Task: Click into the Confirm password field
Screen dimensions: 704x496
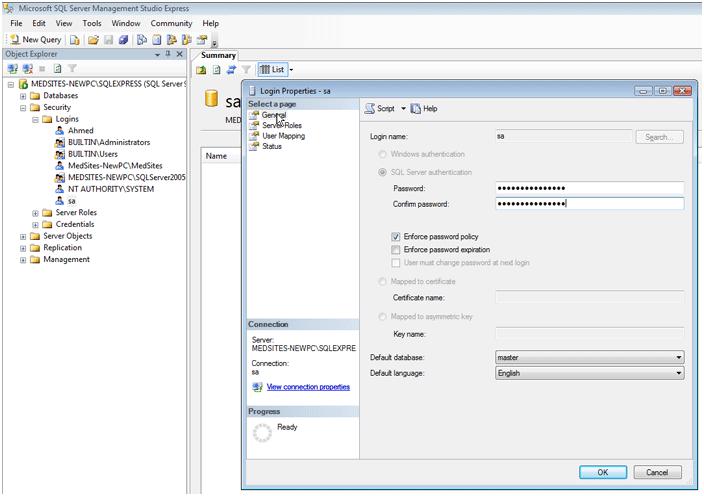Action: [x=590, y=204]
